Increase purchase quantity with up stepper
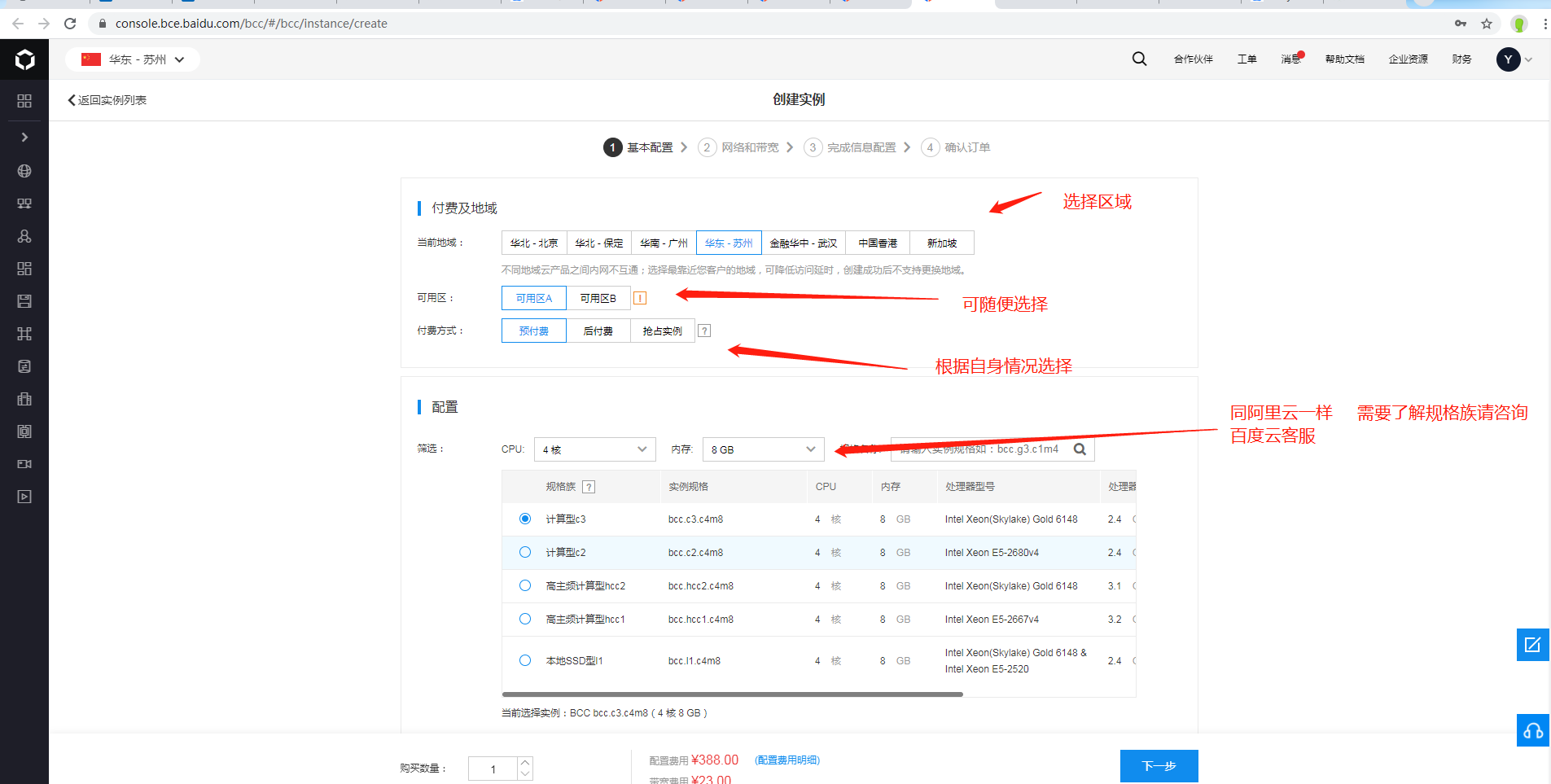The width and height of the screenshot is (1551, 784). (x=525, y=762)
